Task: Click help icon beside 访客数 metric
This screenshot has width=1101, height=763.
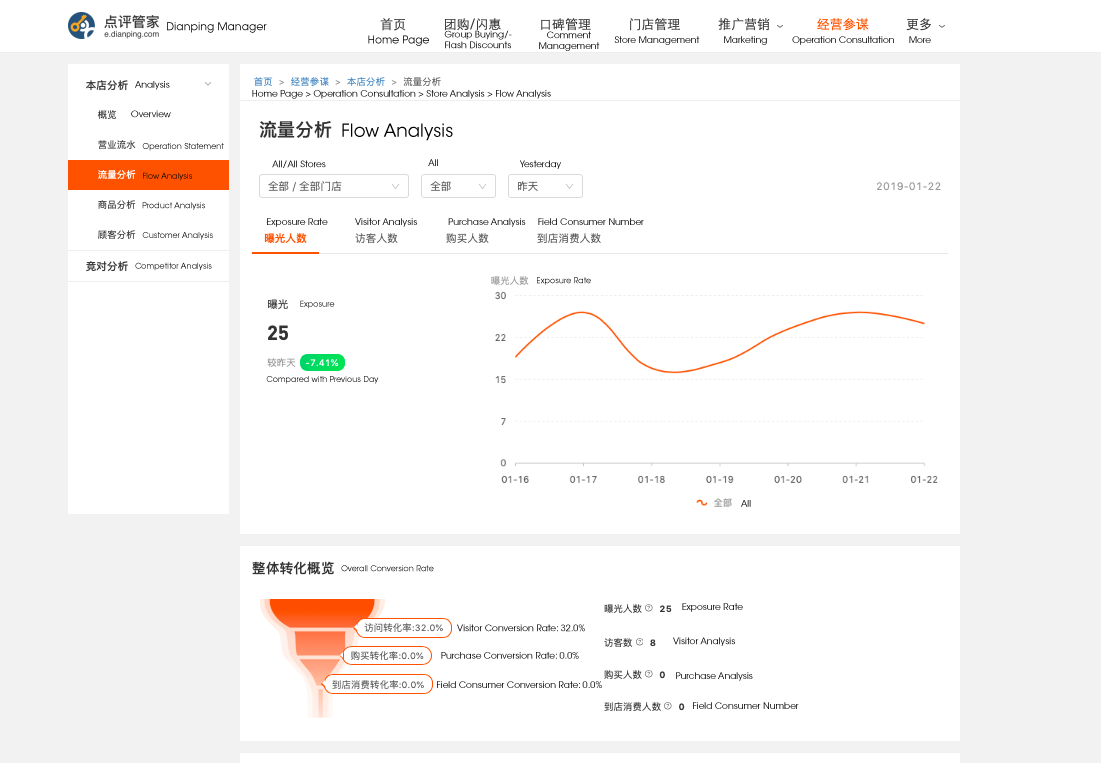Action: (x=639, y=642)
